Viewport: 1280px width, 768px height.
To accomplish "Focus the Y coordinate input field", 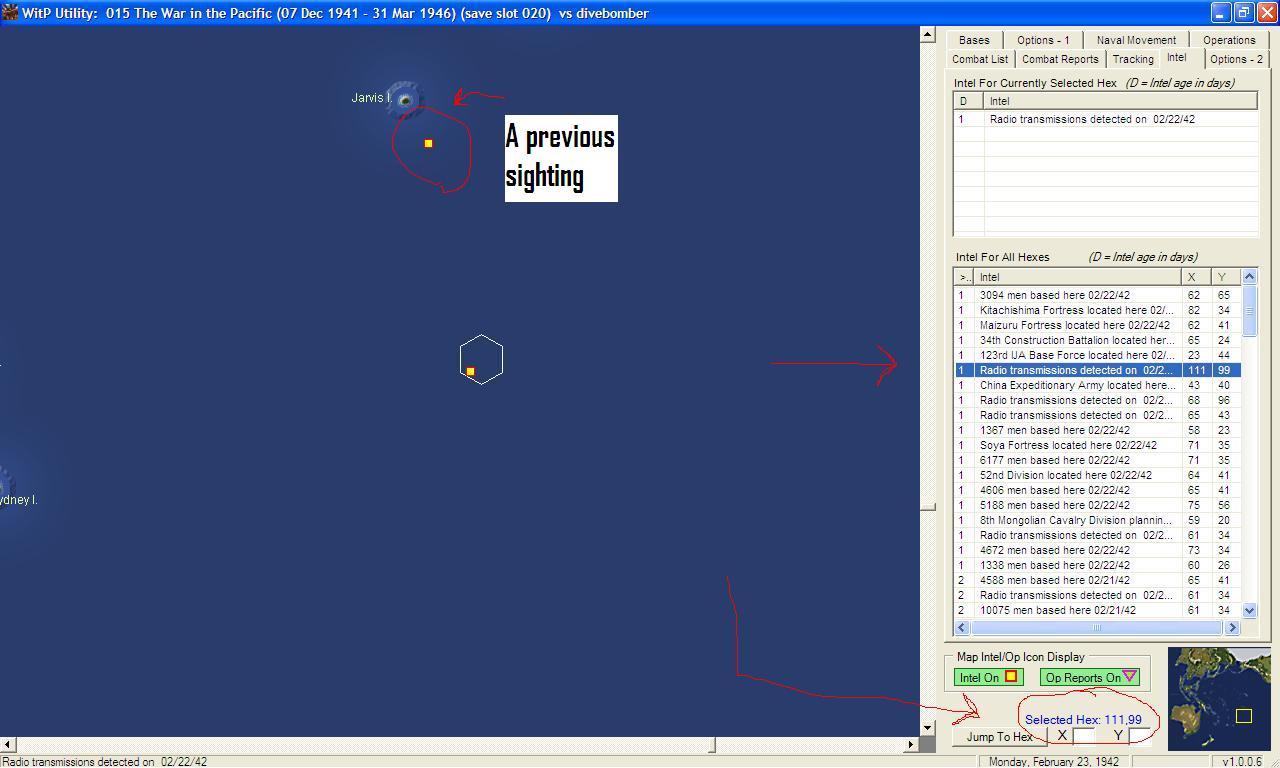I will (x=1140, y=736).
